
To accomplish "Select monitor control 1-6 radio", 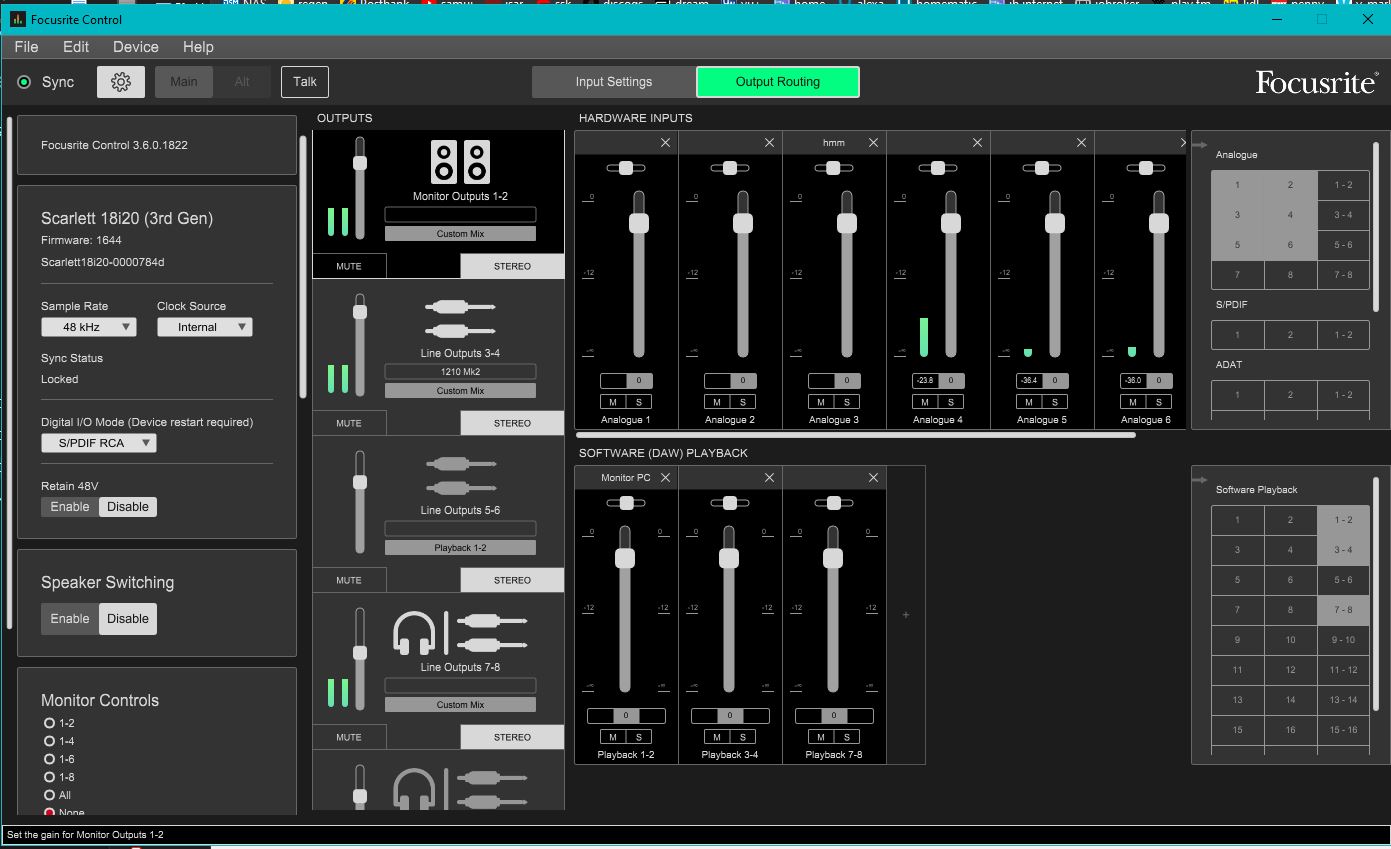I will [49, 759].
